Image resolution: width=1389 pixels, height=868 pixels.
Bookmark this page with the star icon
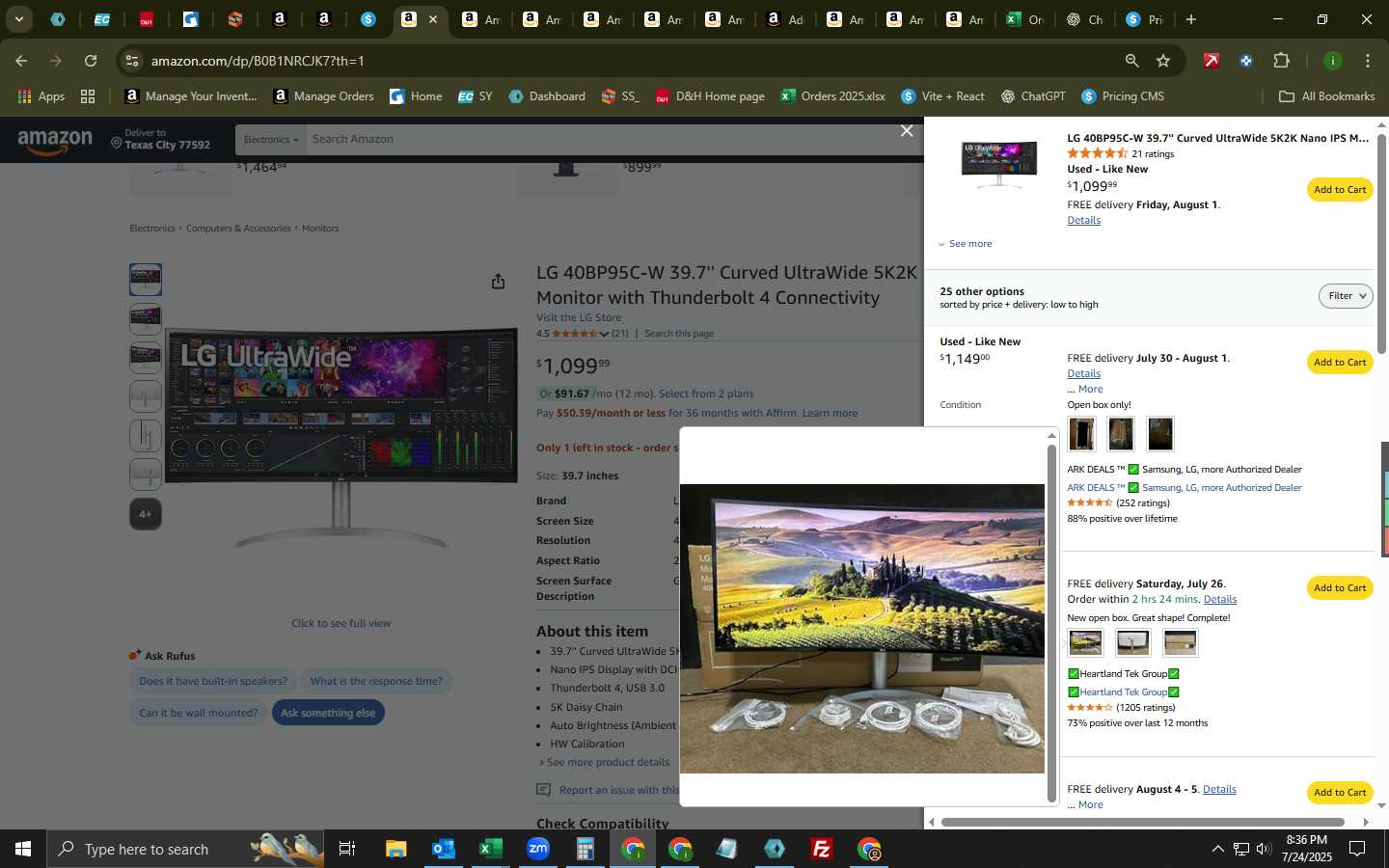[x=1163, y=61]
